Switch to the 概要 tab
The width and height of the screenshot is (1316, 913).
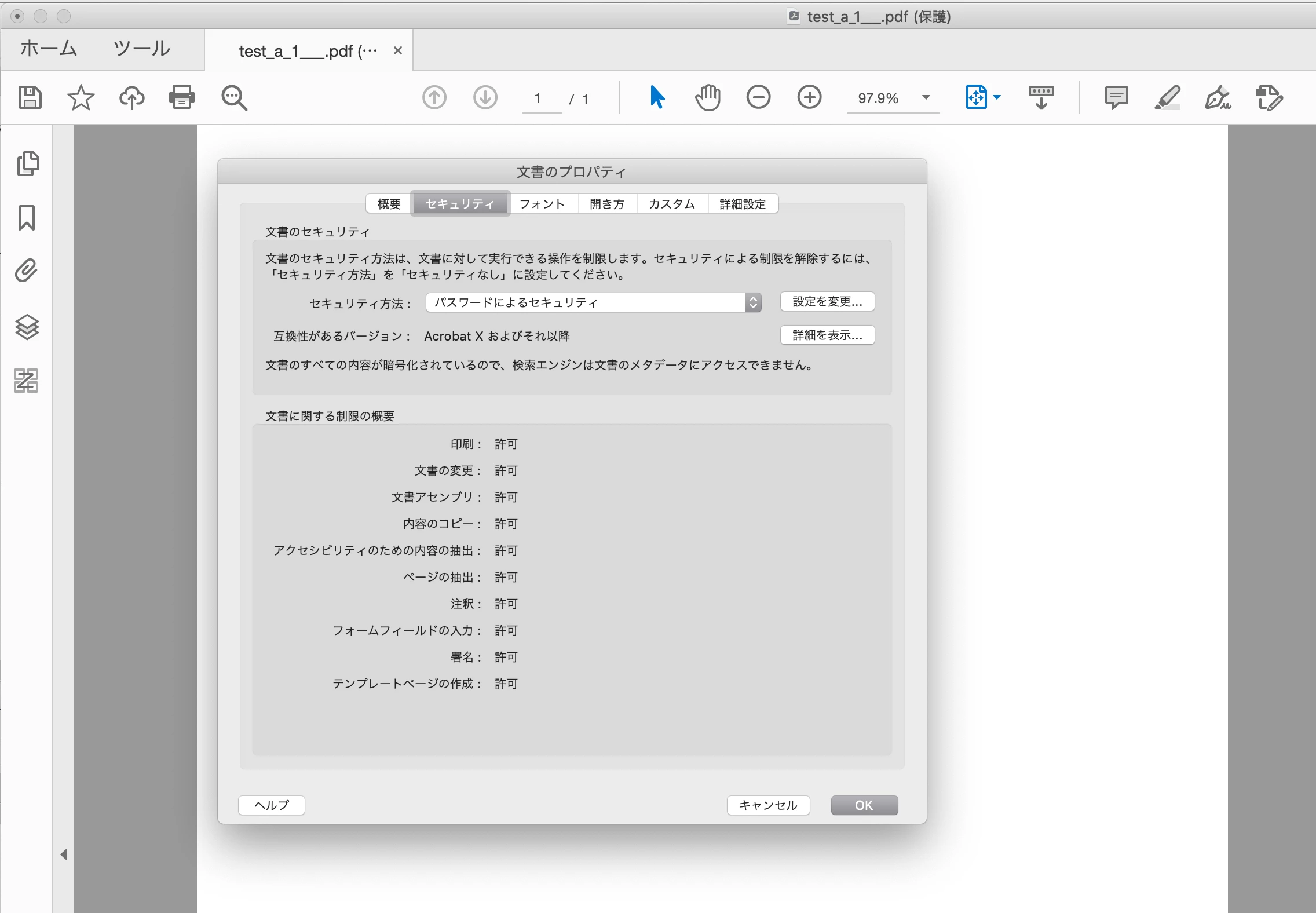[389, 204]
